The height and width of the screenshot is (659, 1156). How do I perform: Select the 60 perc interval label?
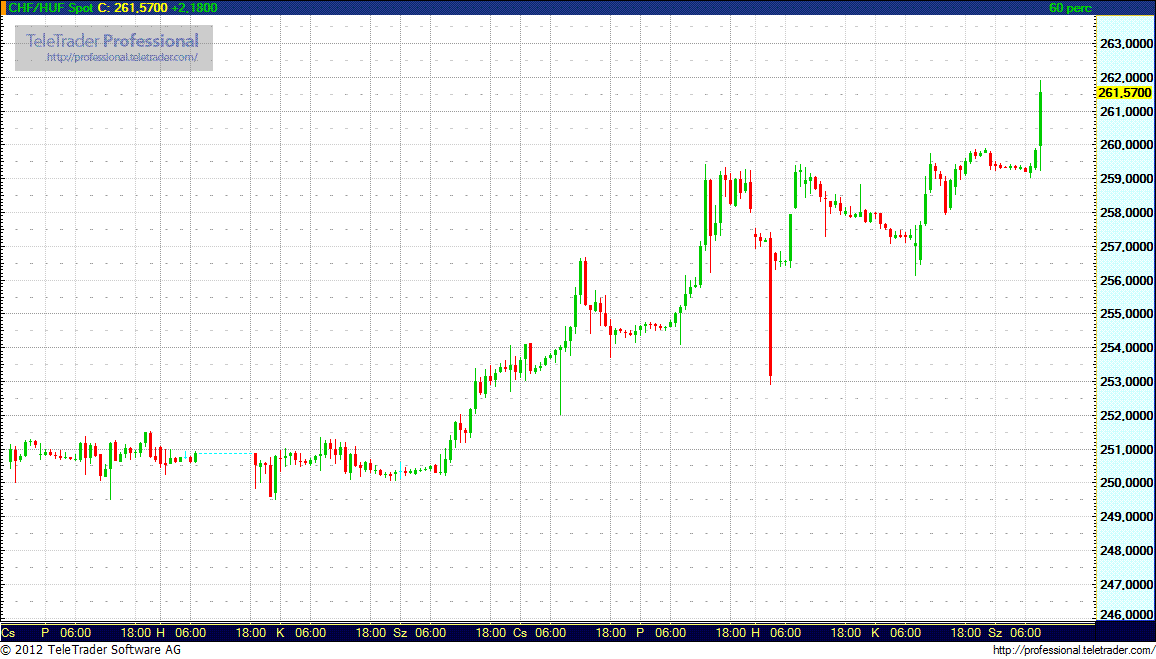click(x=1070, y=7)
